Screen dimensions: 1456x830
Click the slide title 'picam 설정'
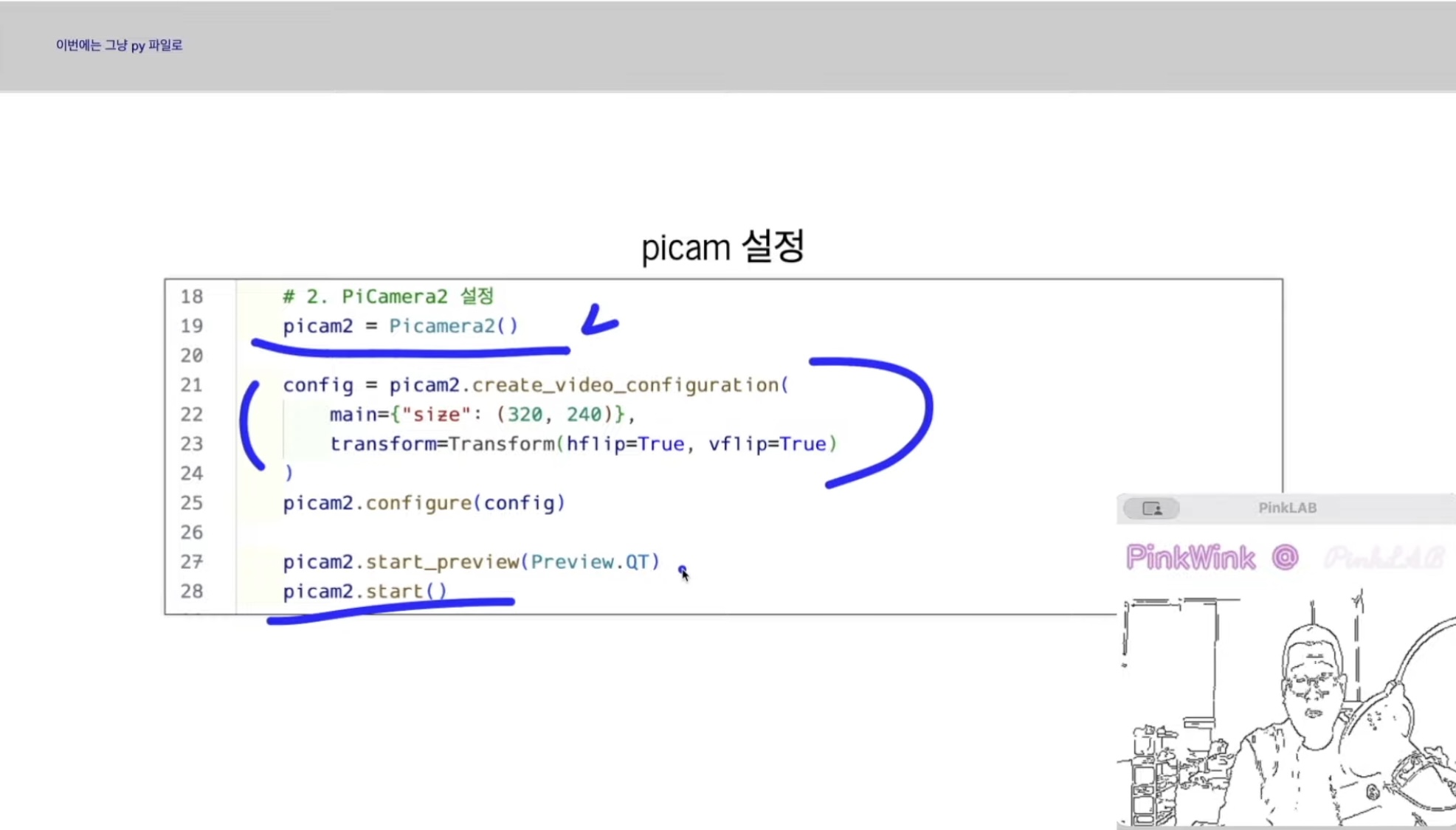(x=722, y=246)
